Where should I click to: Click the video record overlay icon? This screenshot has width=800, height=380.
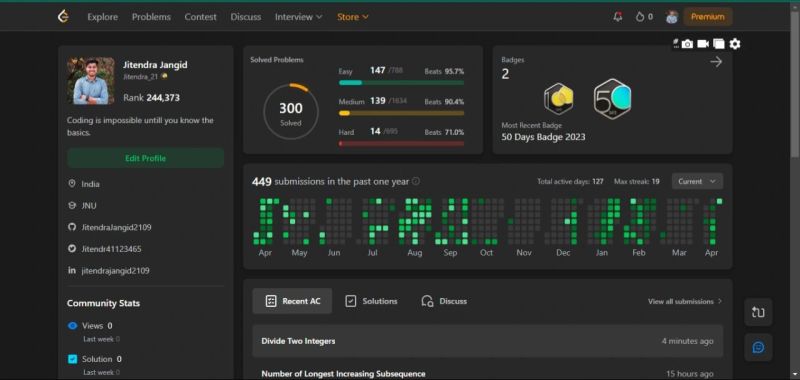pos(703,44)
